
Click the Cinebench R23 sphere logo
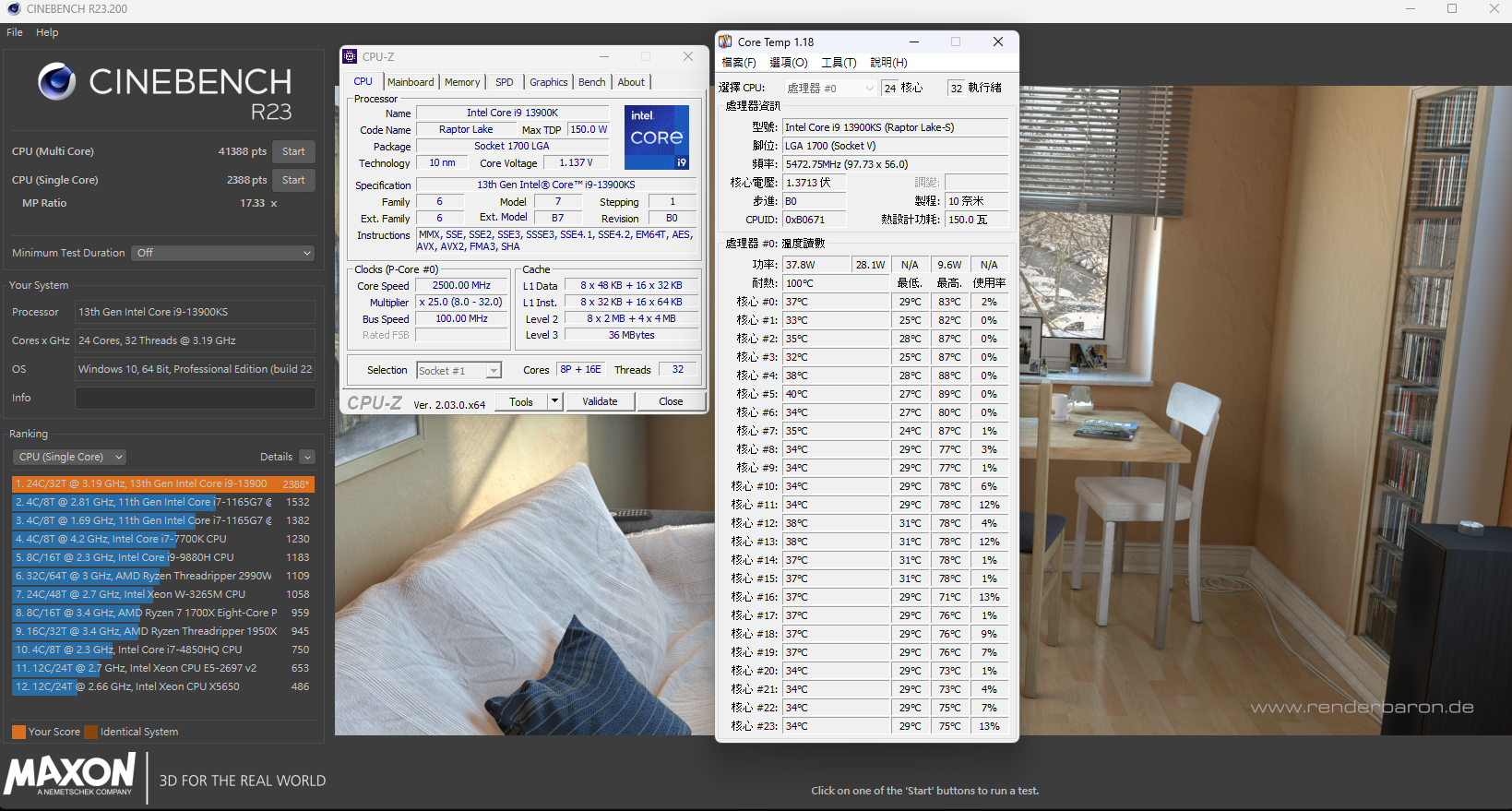[x=57, y=82]
